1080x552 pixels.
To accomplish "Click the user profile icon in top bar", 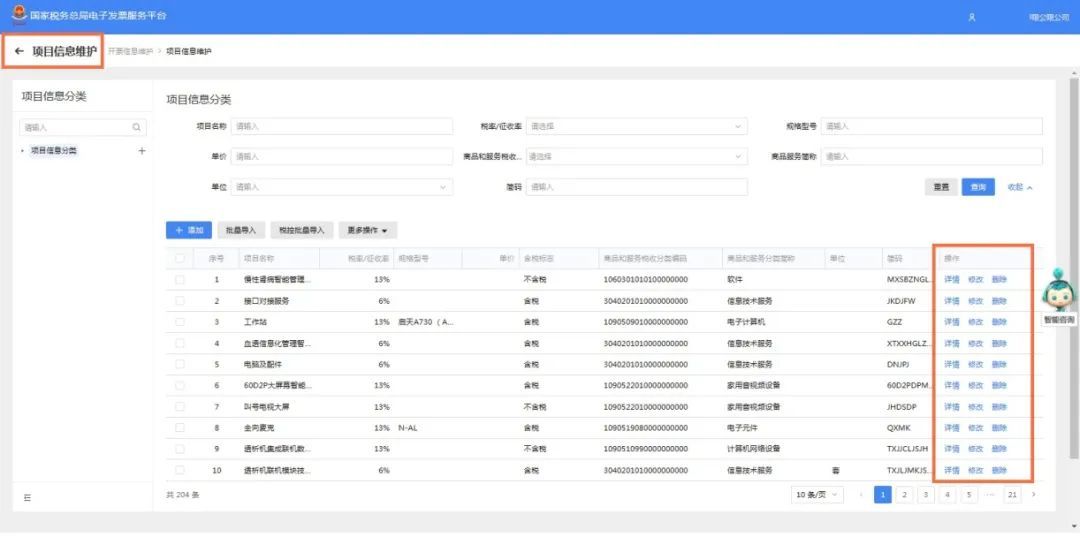I will click(x=971, y=17).
